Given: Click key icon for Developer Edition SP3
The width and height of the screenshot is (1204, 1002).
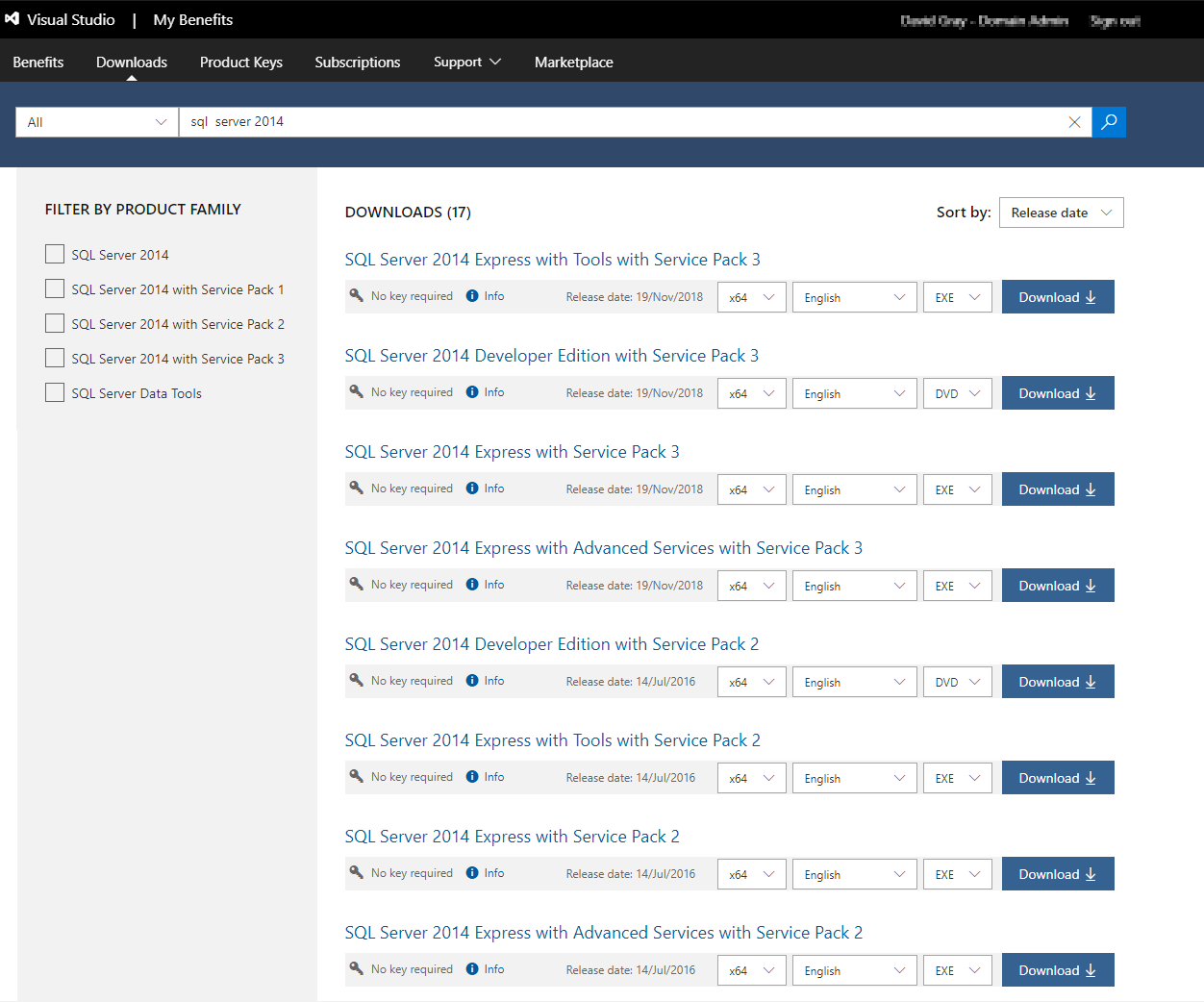Looking at the screenshot, I should coord(356,391).
